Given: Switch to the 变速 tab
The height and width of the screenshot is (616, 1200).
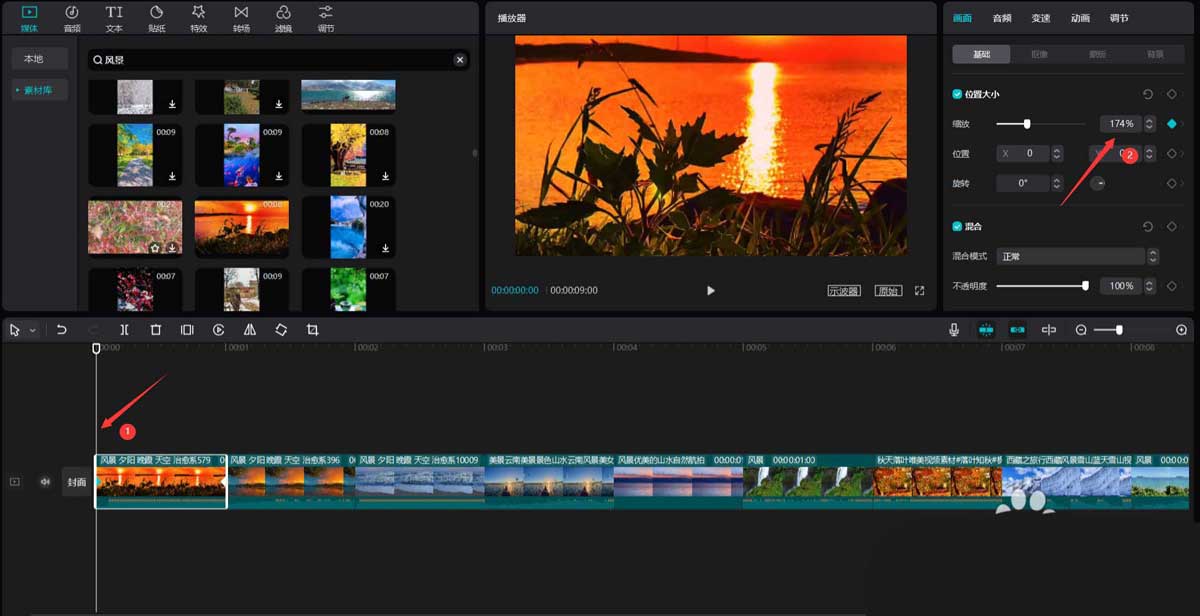Looking at the screenshot, I should 1041,18.
